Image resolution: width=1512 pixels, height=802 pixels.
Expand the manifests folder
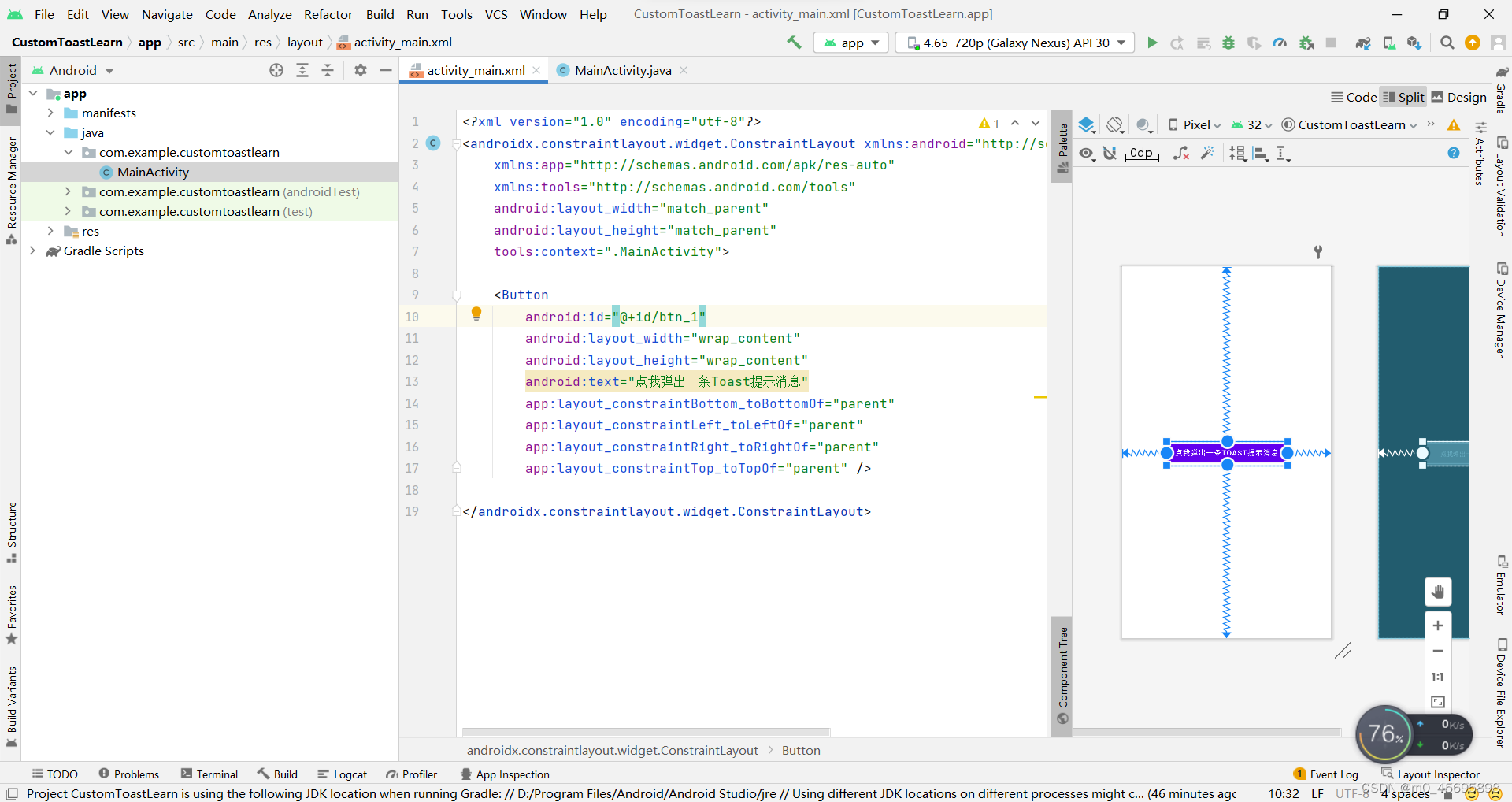(50, 113)
